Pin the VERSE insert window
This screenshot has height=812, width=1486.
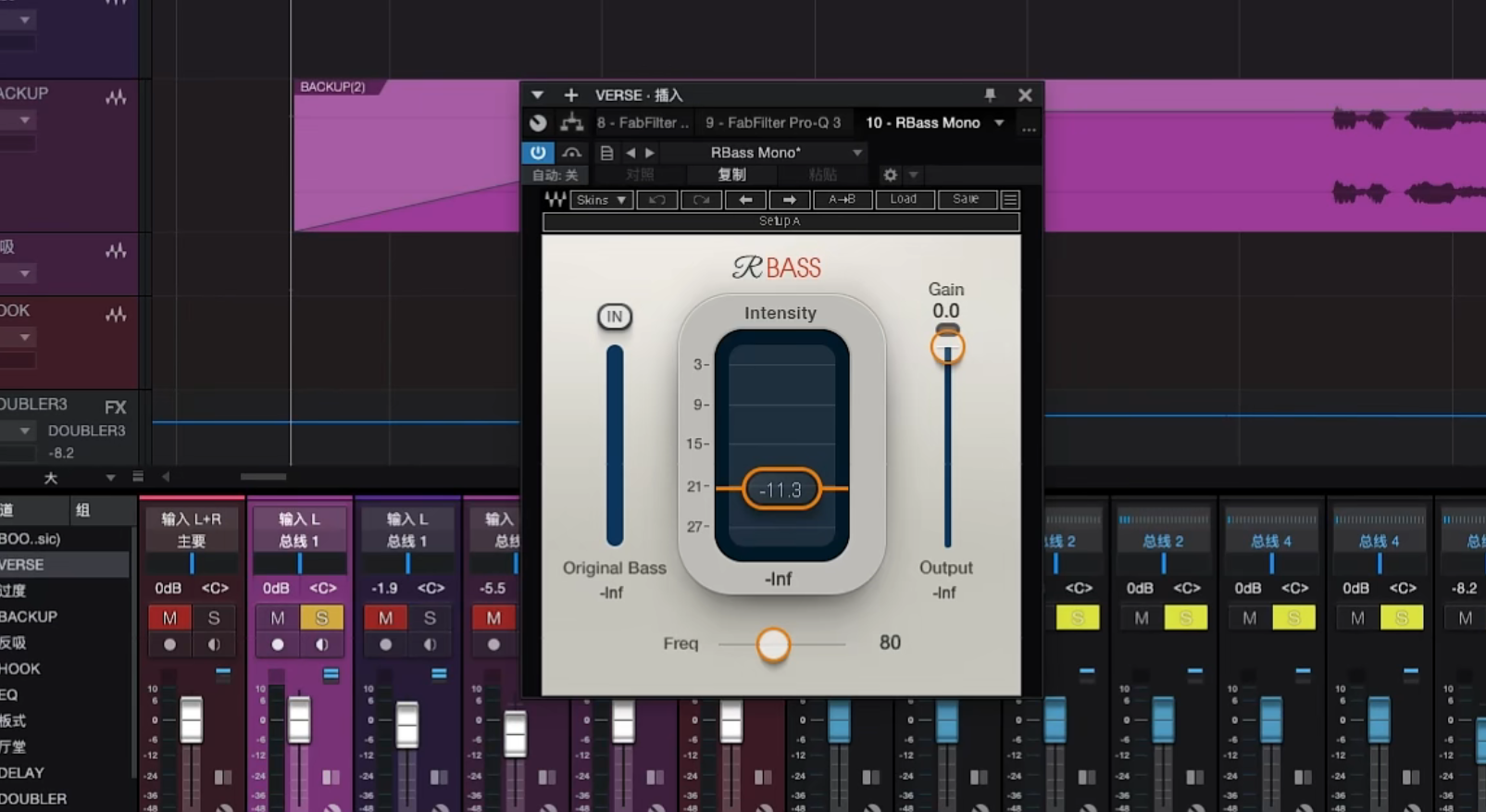click(x=990, y=94)
